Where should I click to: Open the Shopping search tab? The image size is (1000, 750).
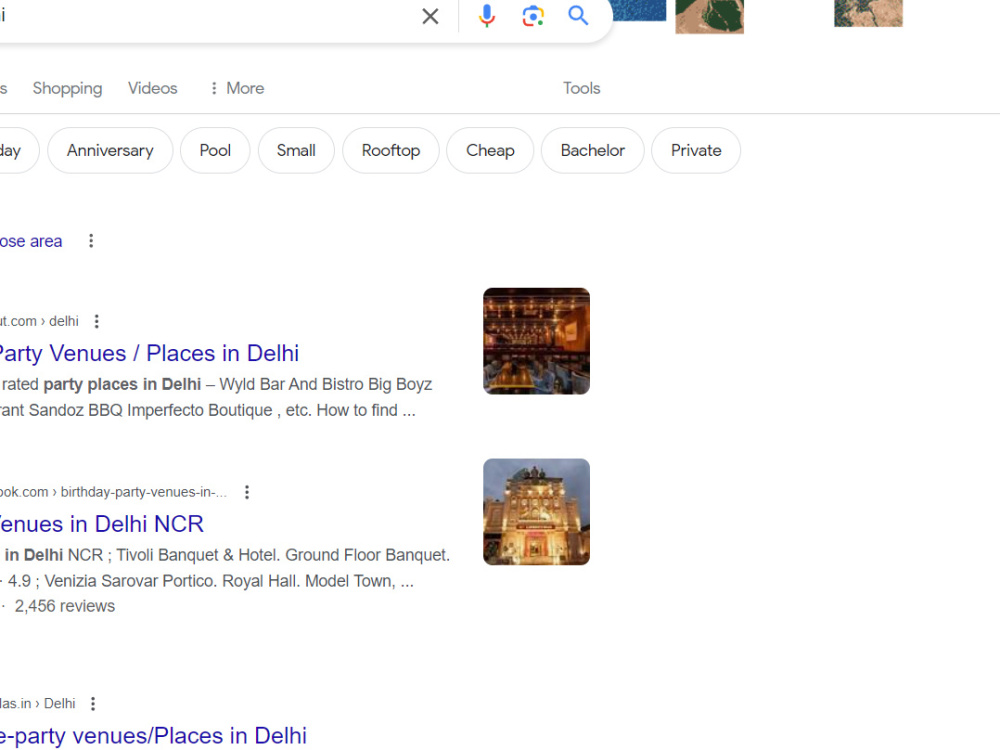click(x=67, y=88)
